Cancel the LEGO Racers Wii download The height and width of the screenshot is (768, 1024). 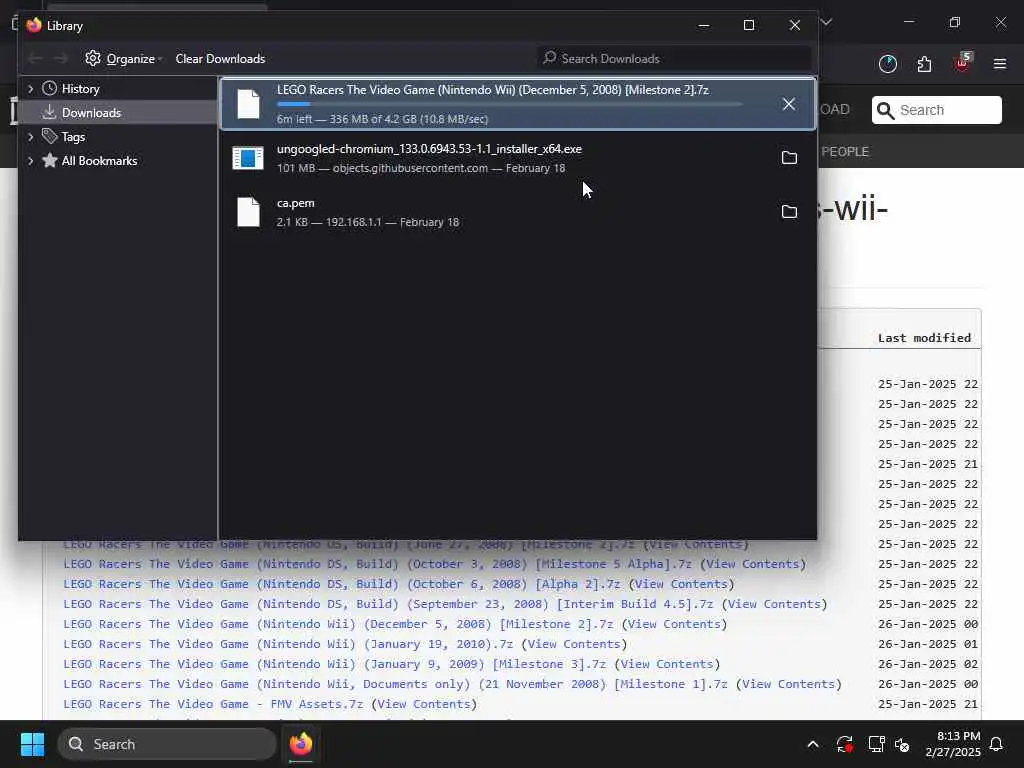point(788,104)
